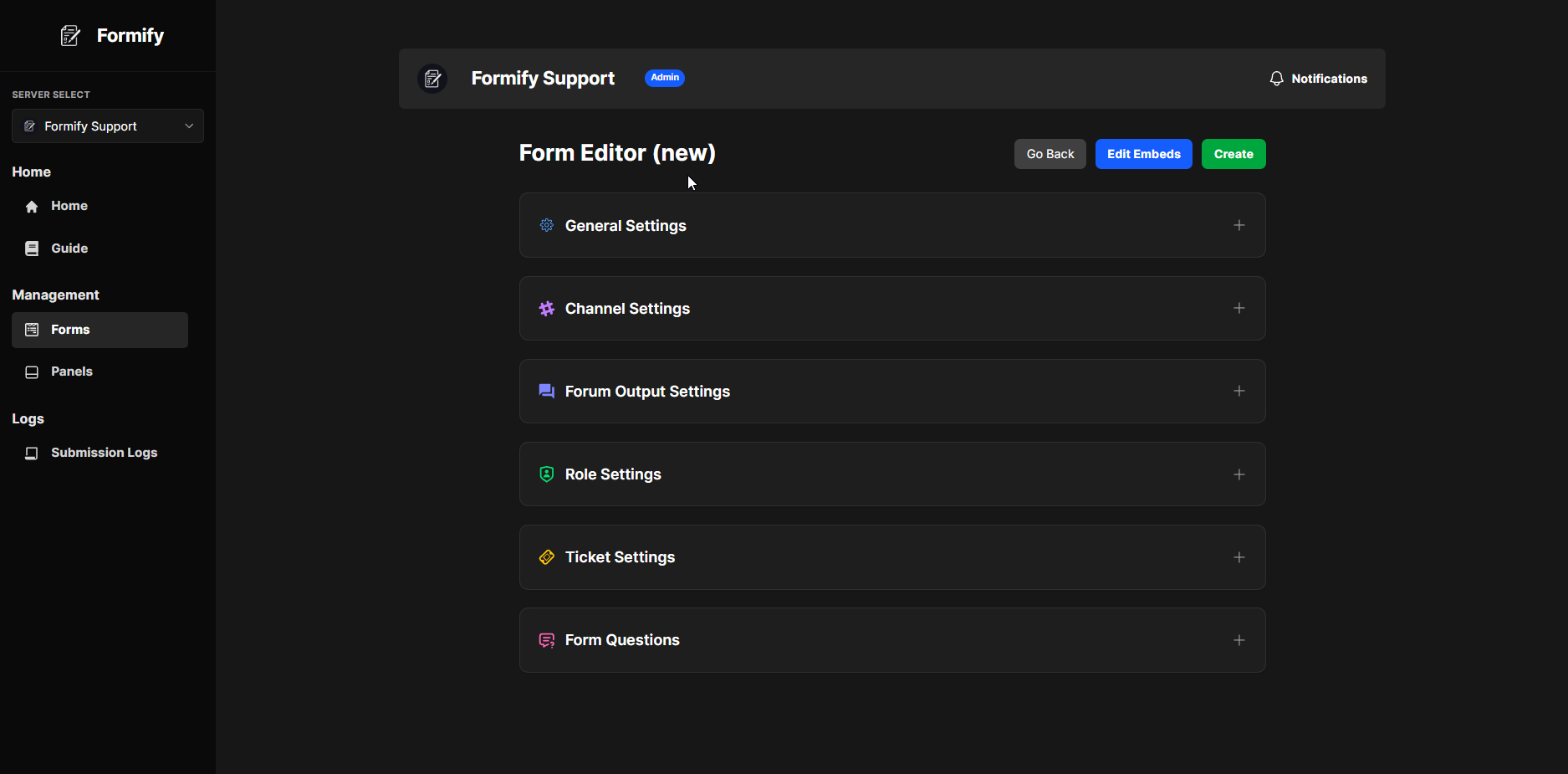Click the Guide book icon
Screen dimensions: 1568x774
[x=32, y=248]
